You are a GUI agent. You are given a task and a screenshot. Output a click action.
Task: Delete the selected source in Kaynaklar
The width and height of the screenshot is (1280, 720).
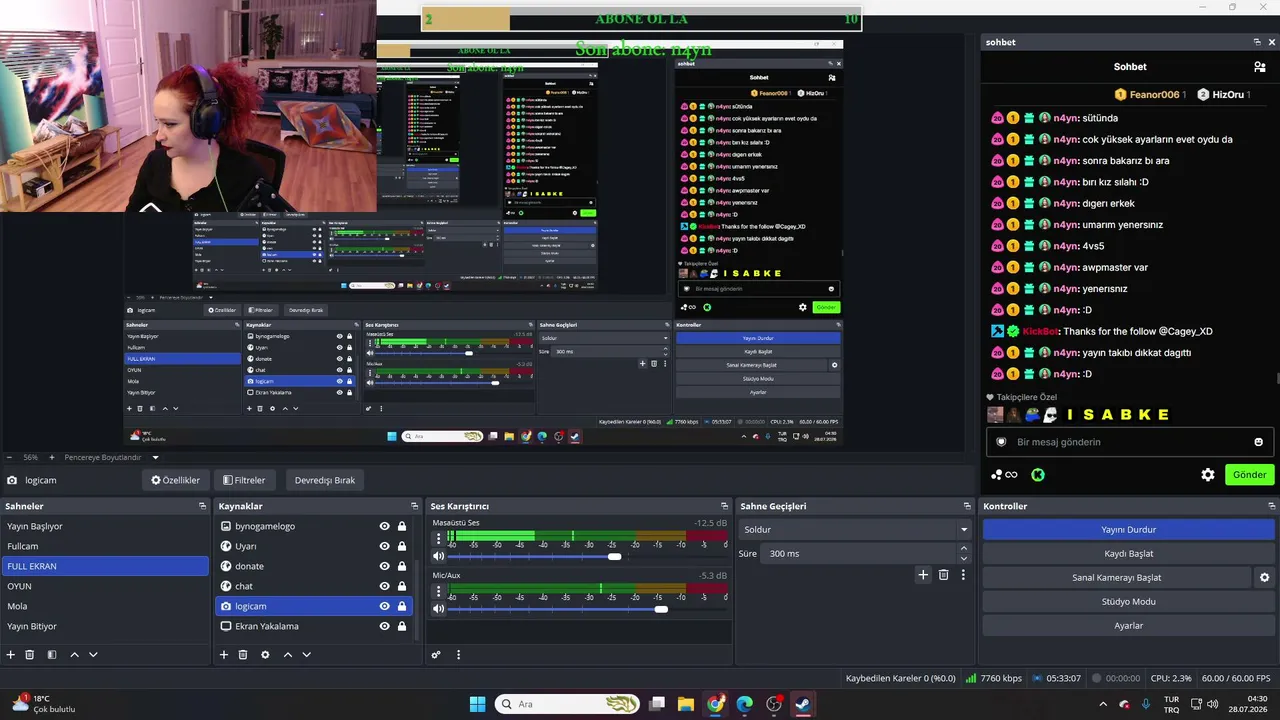point(243,655)
